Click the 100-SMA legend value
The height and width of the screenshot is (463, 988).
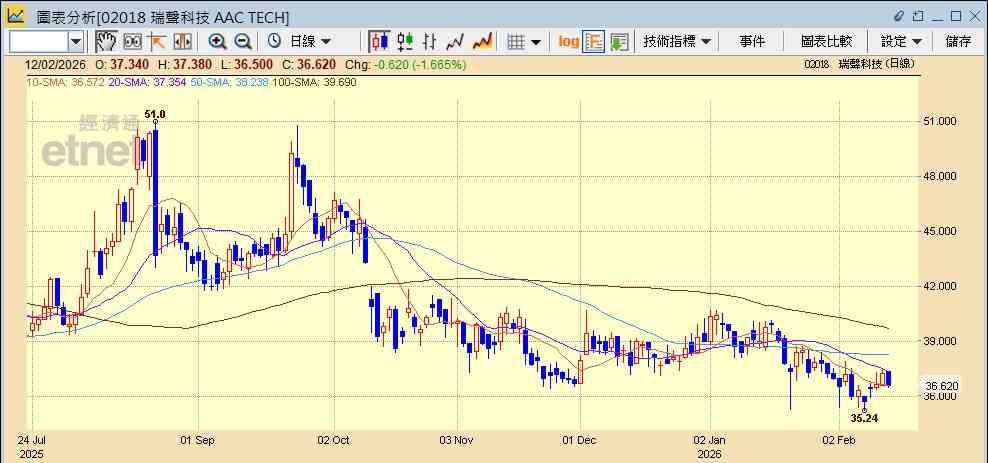tap(313, 83)
